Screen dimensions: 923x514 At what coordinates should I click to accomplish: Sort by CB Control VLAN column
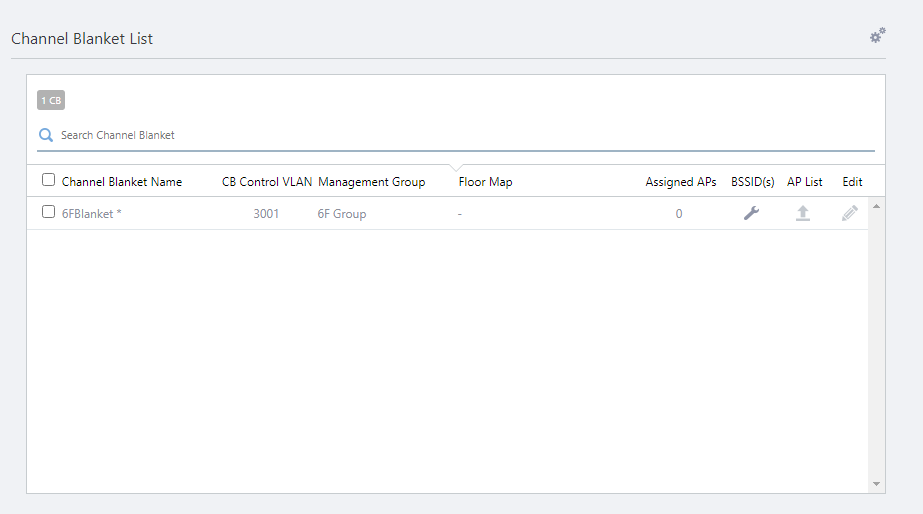point(267,182)
